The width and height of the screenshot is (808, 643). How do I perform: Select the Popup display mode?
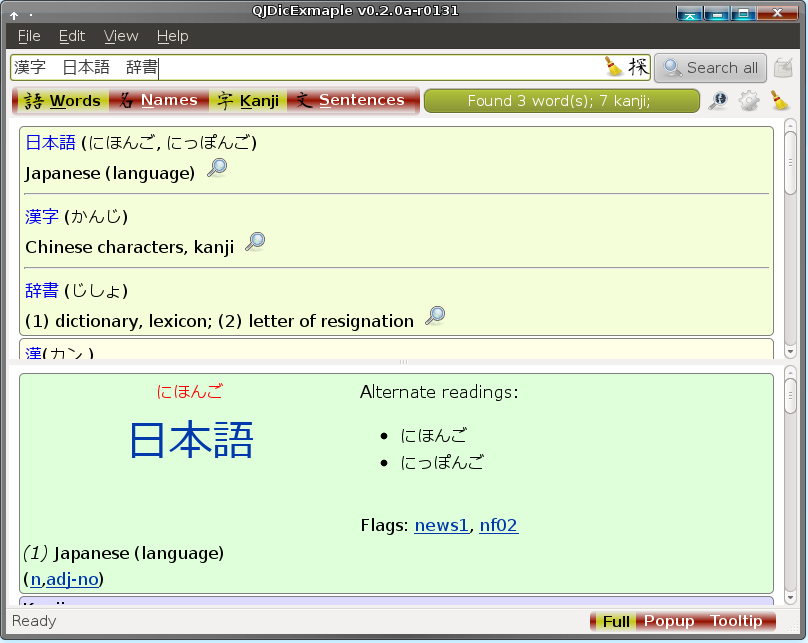pyautogui.click(x=669, y=621)
